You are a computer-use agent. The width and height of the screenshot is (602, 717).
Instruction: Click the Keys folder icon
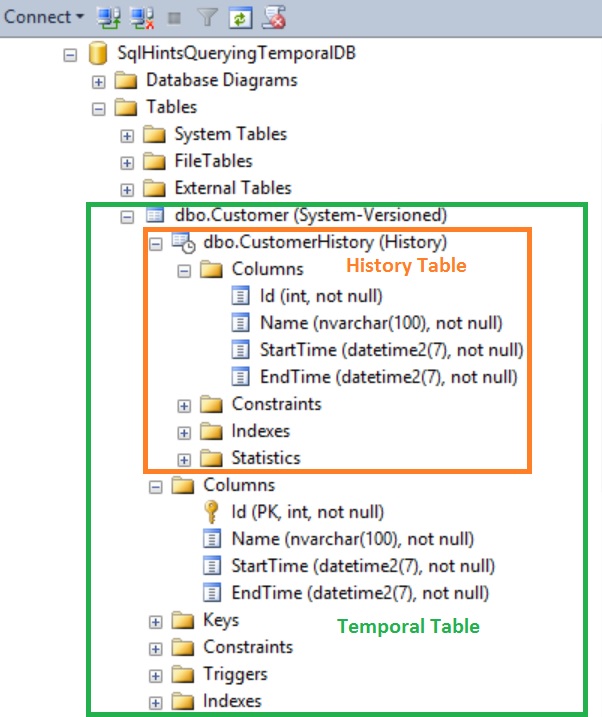tap(183, 621)
